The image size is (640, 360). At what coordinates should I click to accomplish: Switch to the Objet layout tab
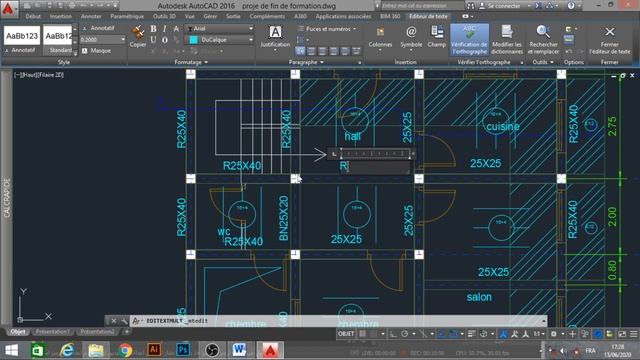18,332
